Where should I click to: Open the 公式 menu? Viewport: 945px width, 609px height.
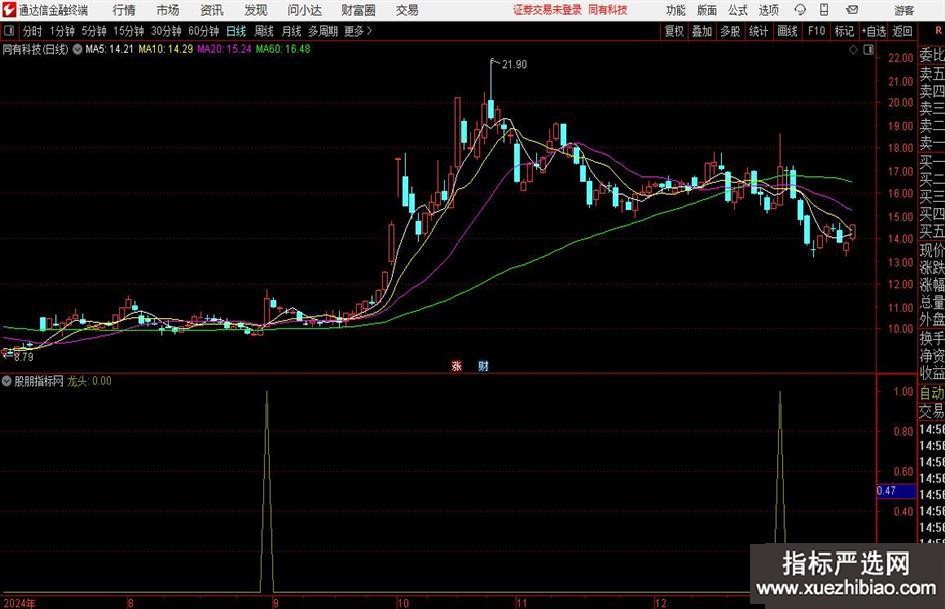click(x=738, y=10)
